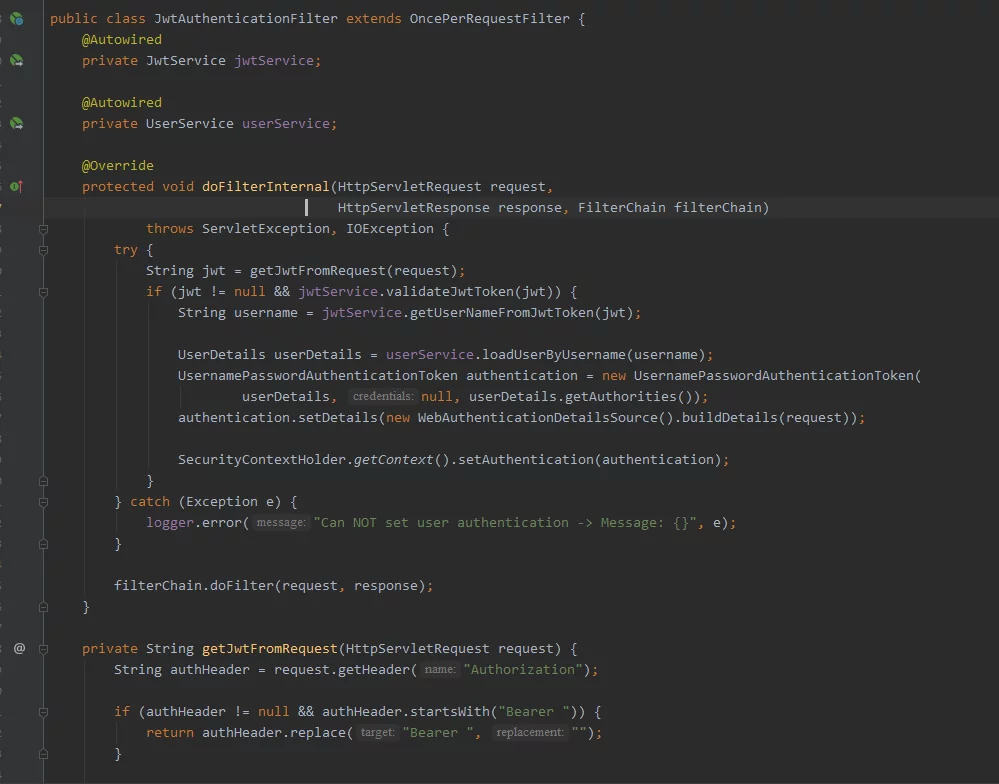
Task: Click the 'credentials:' parameter hint
Action: pyautogui.click(x=383, y=397)
